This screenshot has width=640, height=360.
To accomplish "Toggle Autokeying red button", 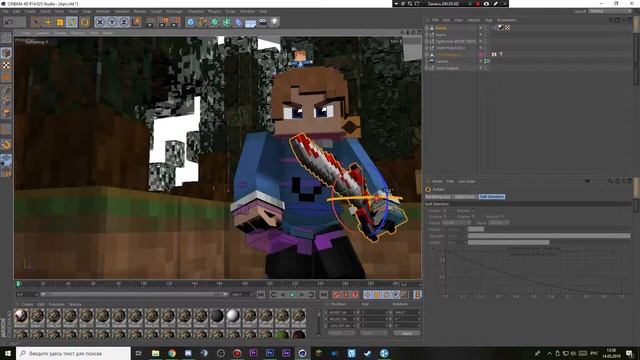I will click(346, 294).
